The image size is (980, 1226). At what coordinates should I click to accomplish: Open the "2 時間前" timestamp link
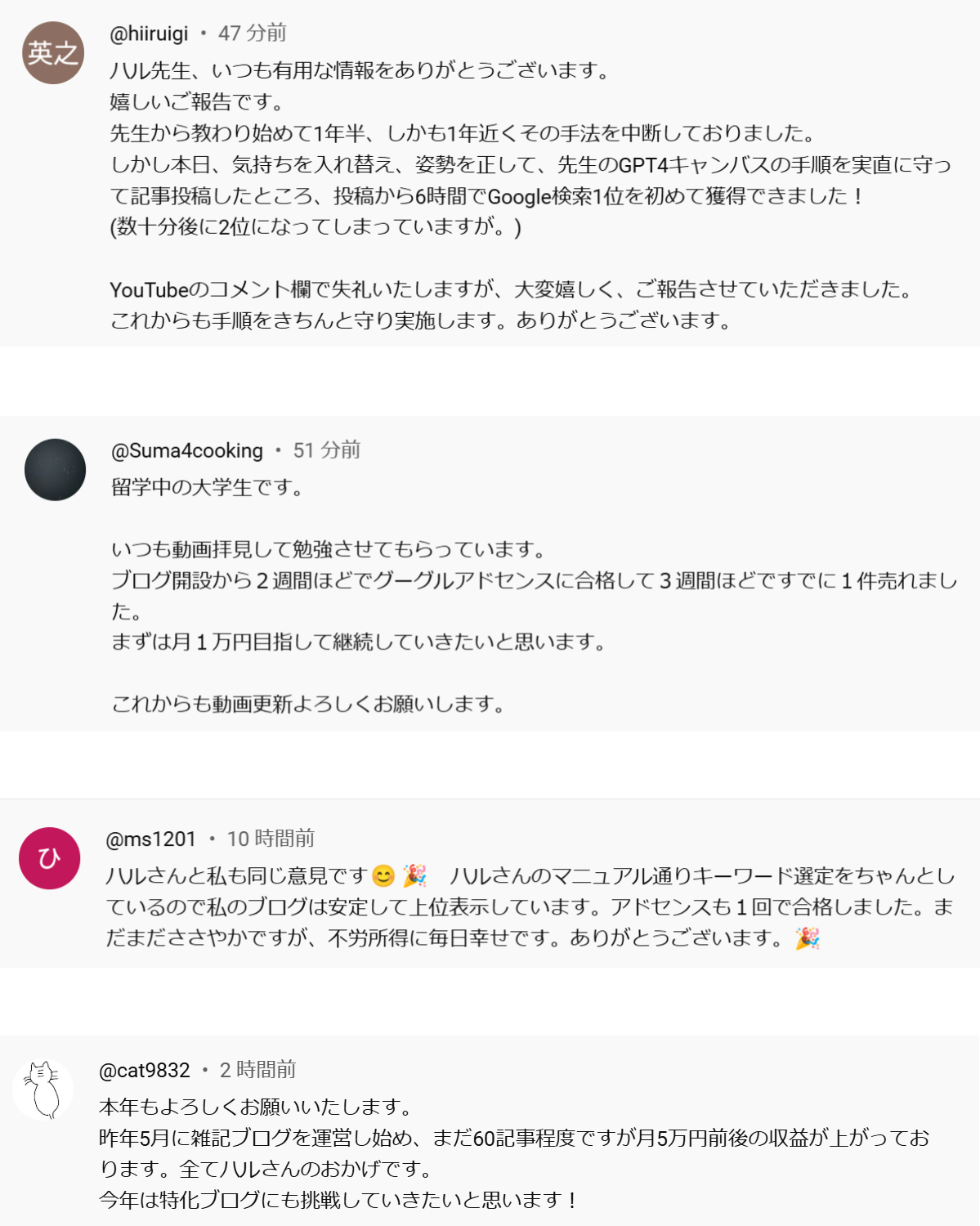[258, 1070]
